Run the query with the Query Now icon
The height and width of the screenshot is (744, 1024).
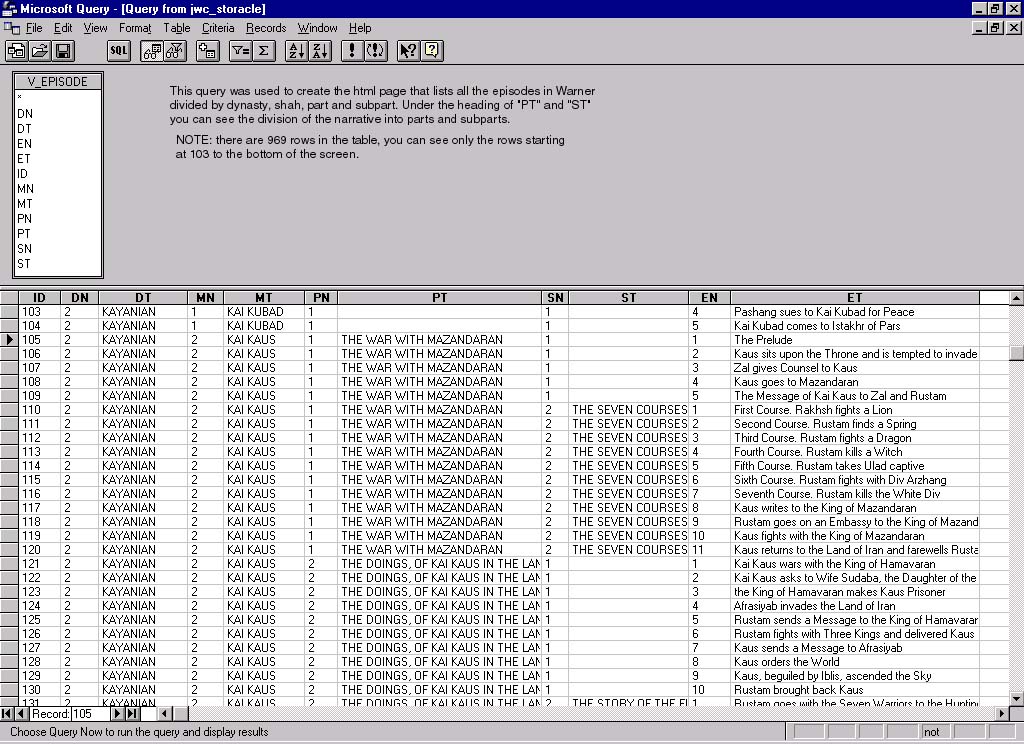(352, 50)
